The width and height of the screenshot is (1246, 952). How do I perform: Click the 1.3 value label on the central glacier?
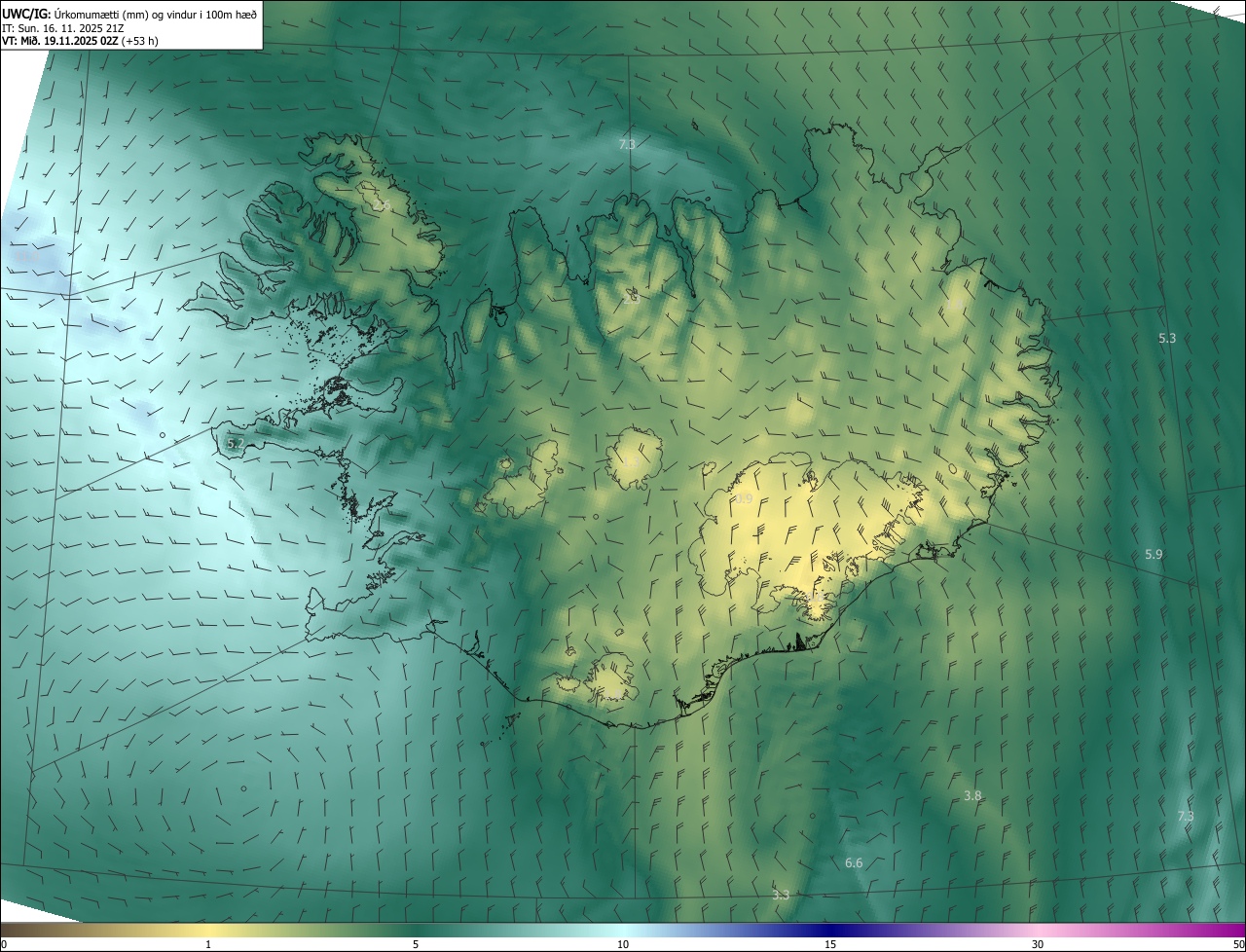(x=633, y=460)
